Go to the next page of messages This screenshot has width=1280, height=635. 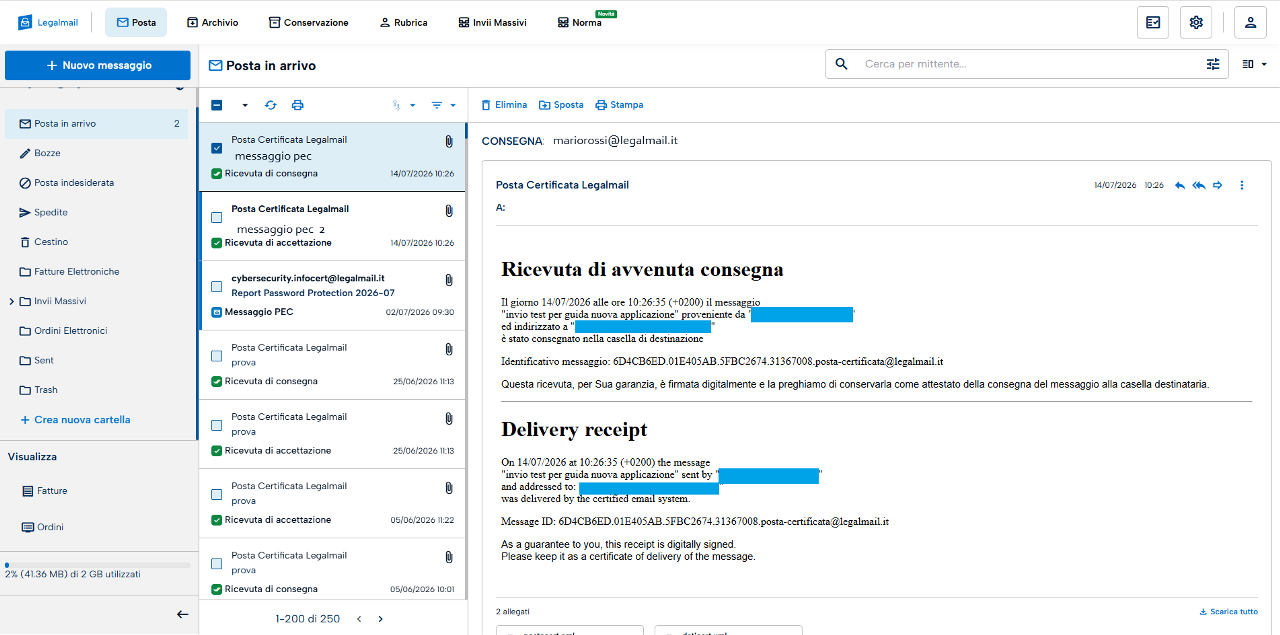pos(380,619)
